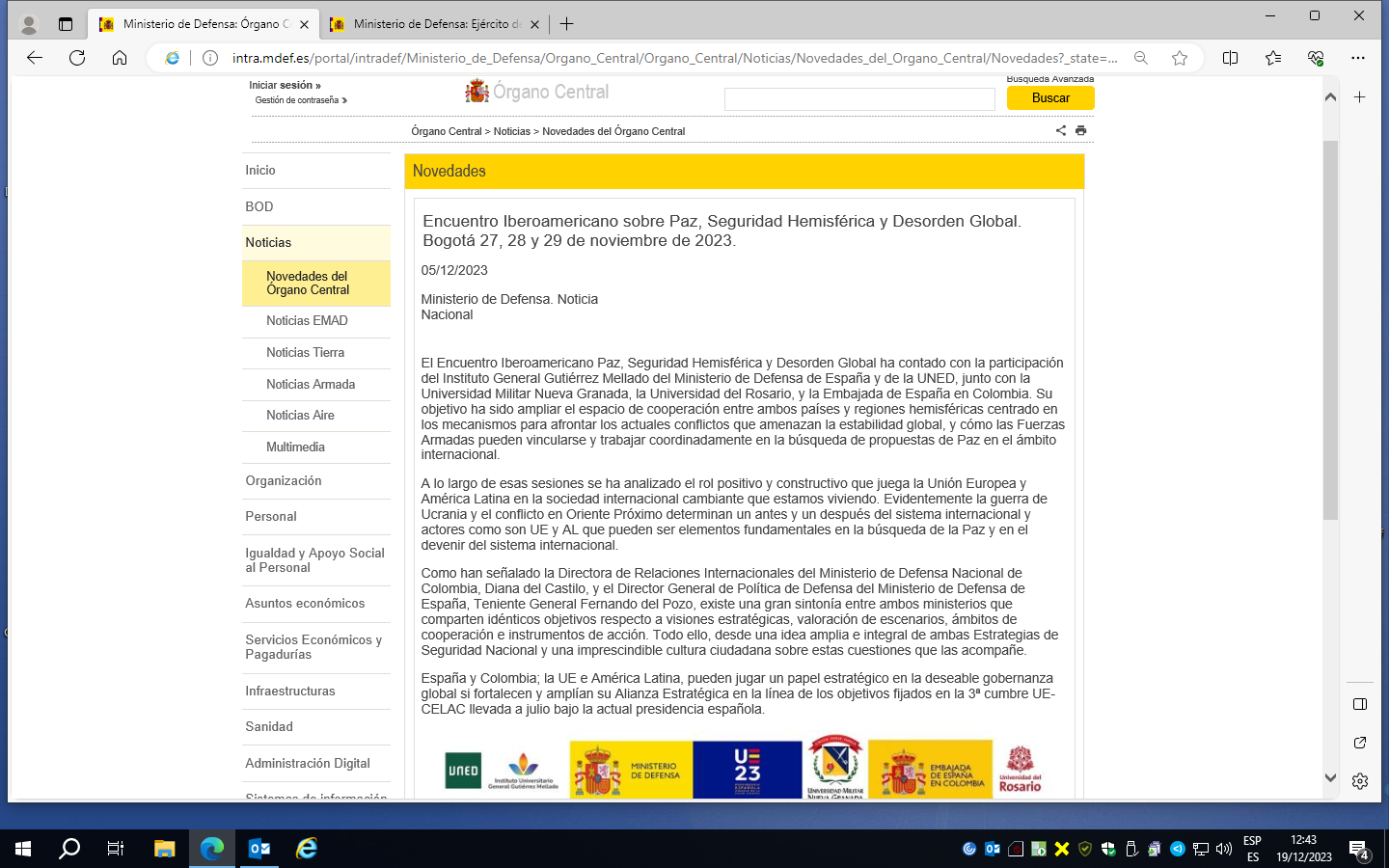The image size is (1389, 868).
Task: Open Outlook from the taskbar
Action: coord(259,849)
